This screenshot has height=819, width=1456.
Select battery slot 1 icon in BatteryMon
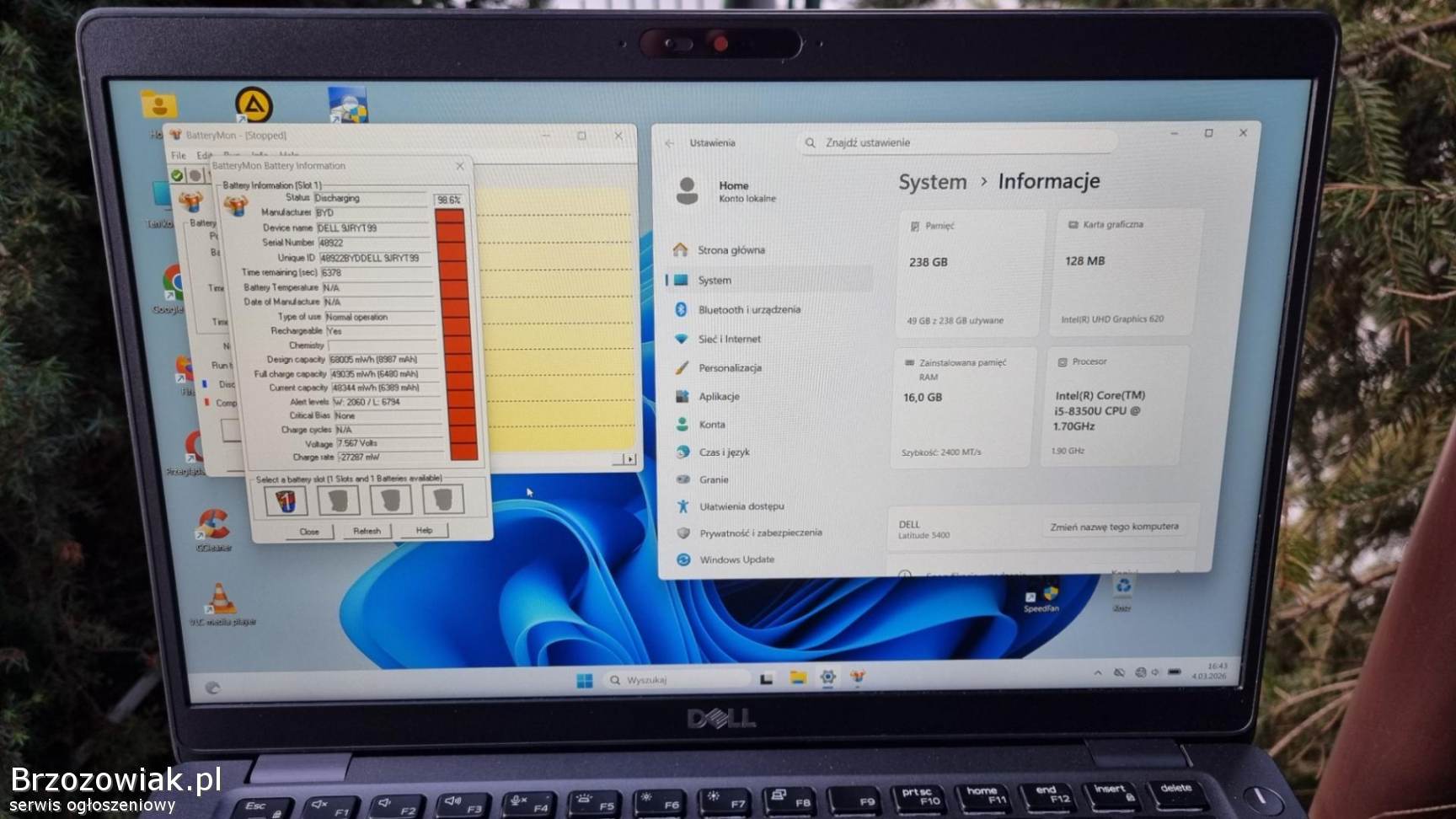tap(286, 500)
